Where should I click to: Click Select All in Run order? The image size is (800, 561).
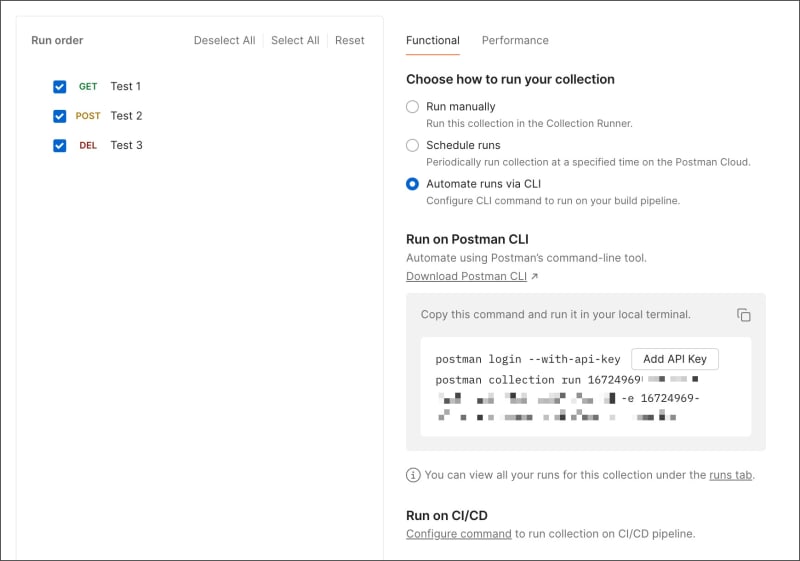[x=295, y=40]
